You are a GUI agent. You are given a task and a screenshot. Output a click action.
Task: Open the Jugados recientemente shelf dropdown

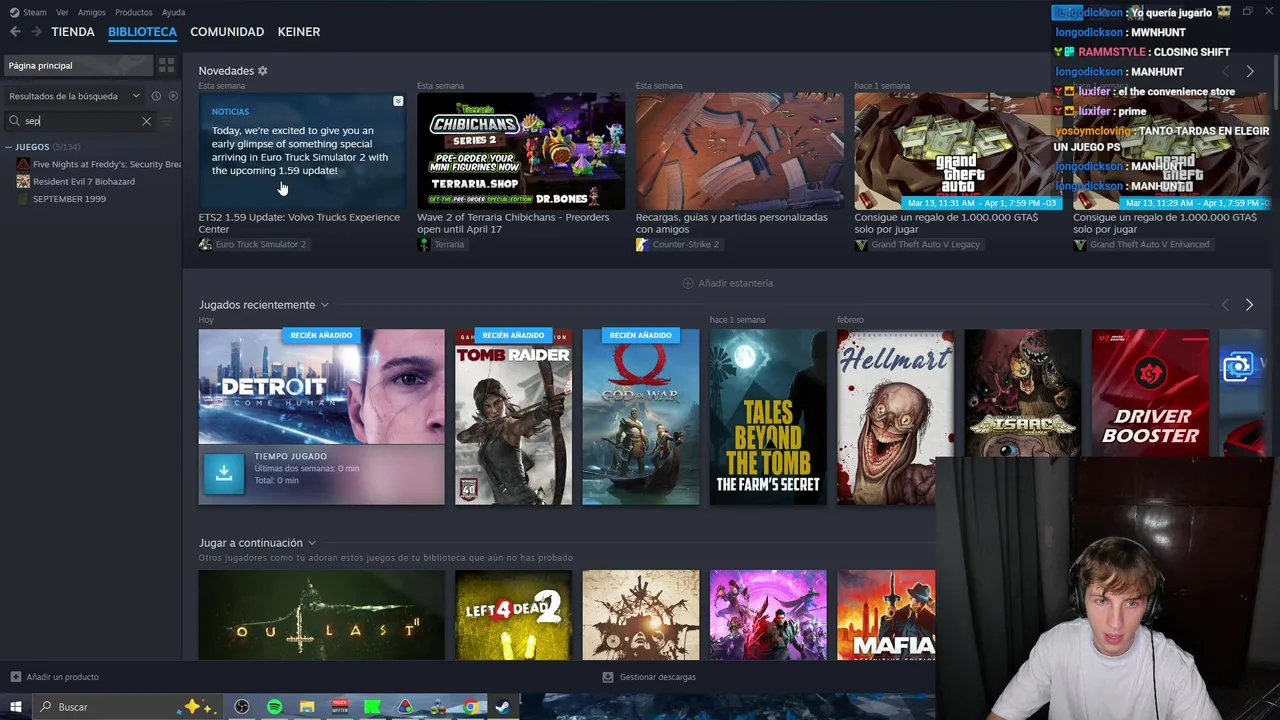pyautogui.click(x=324, y=305)
